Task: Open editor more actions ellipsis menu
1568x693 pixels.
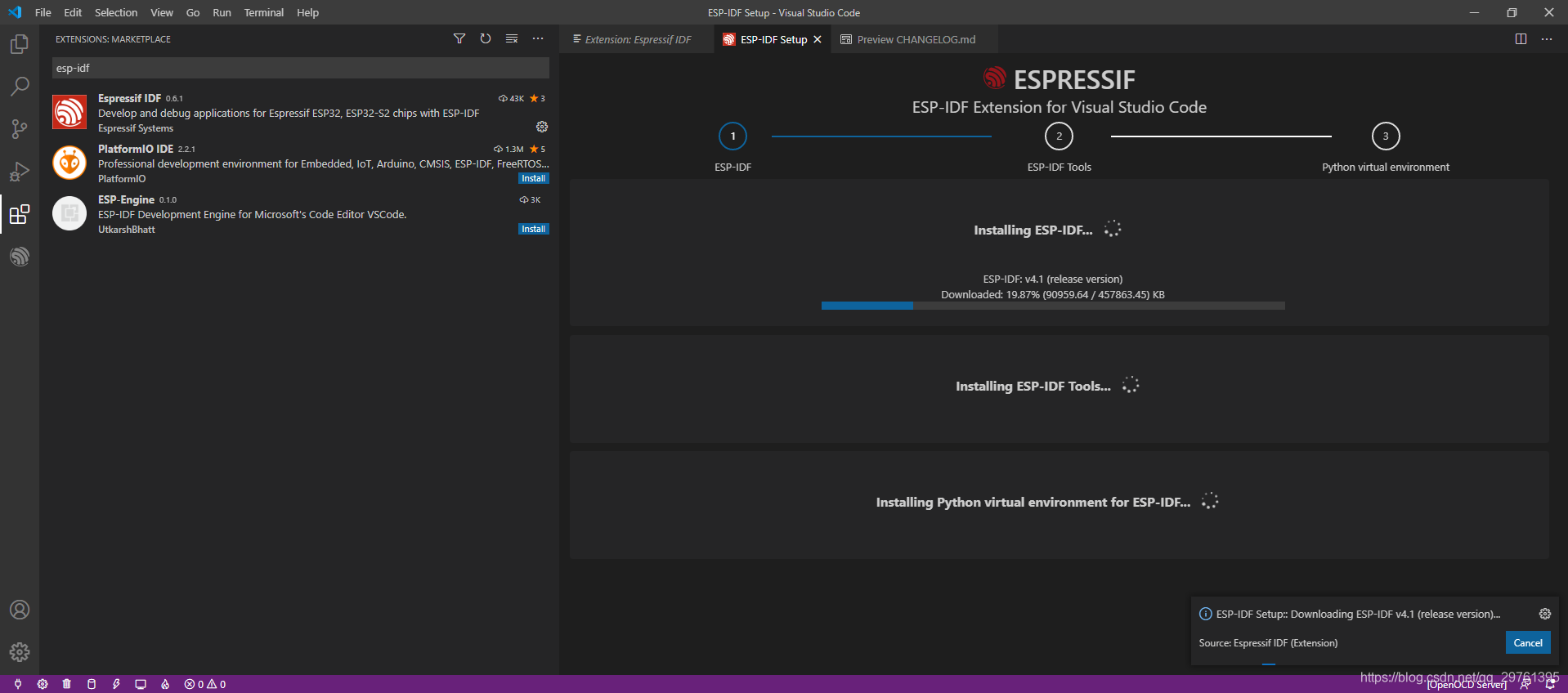Action: coord(1547,39)
